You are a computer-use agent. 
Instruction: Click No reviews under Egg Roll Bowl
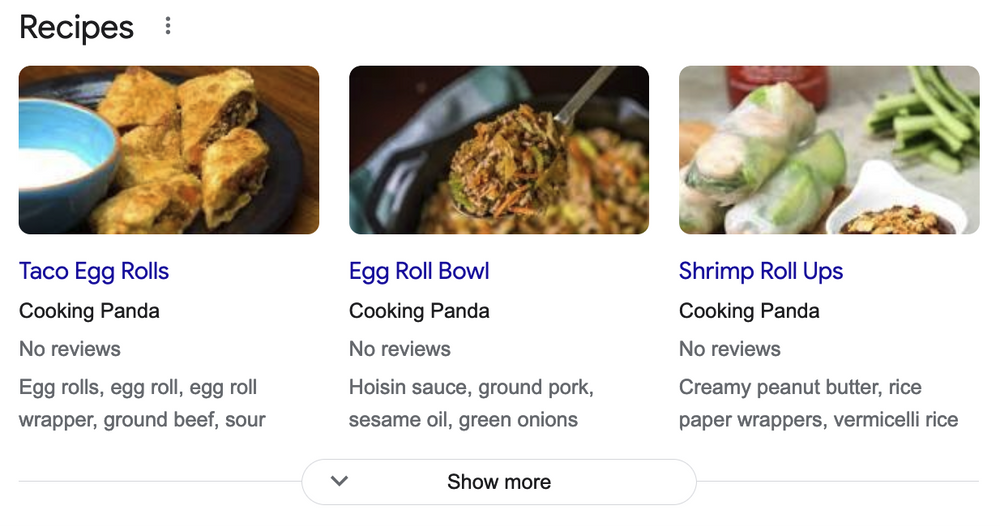tap(399, 349)
